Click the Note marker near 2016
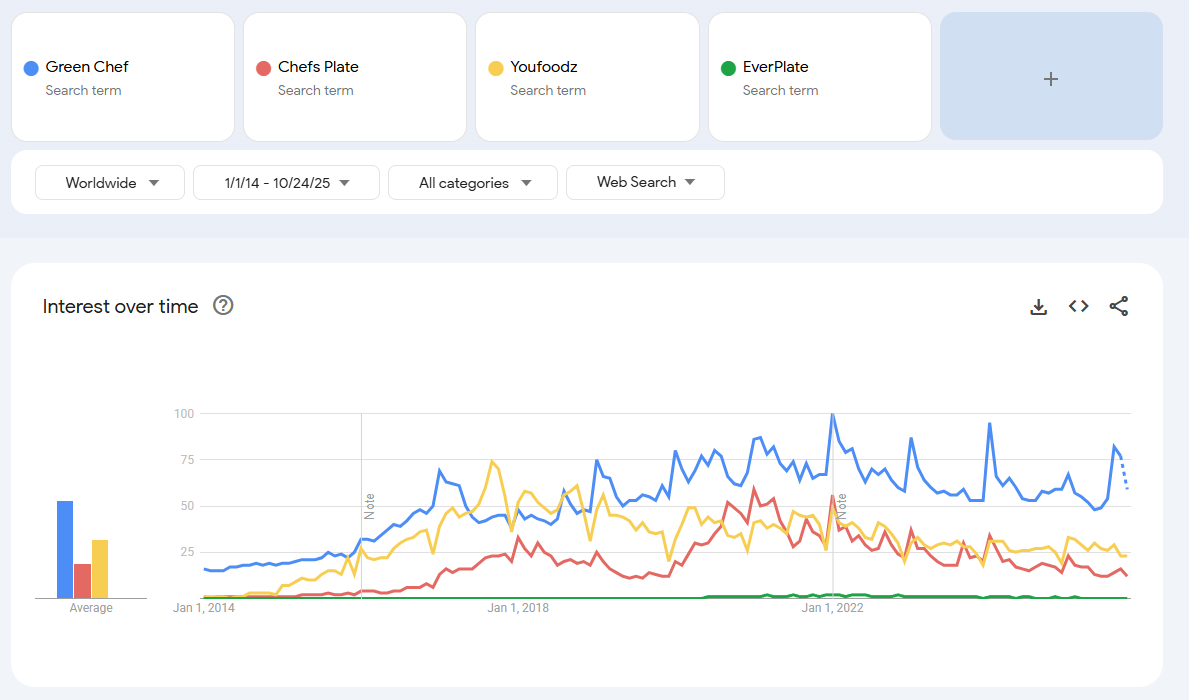Screen dimensions: 1189x700 [x=369, y=504]
